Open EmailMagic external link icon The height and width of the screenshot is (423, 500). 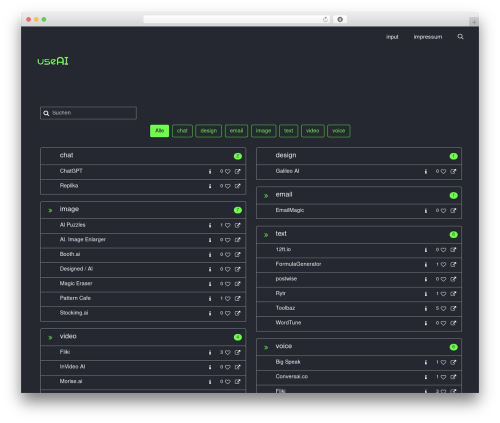(x=453, y=211)
